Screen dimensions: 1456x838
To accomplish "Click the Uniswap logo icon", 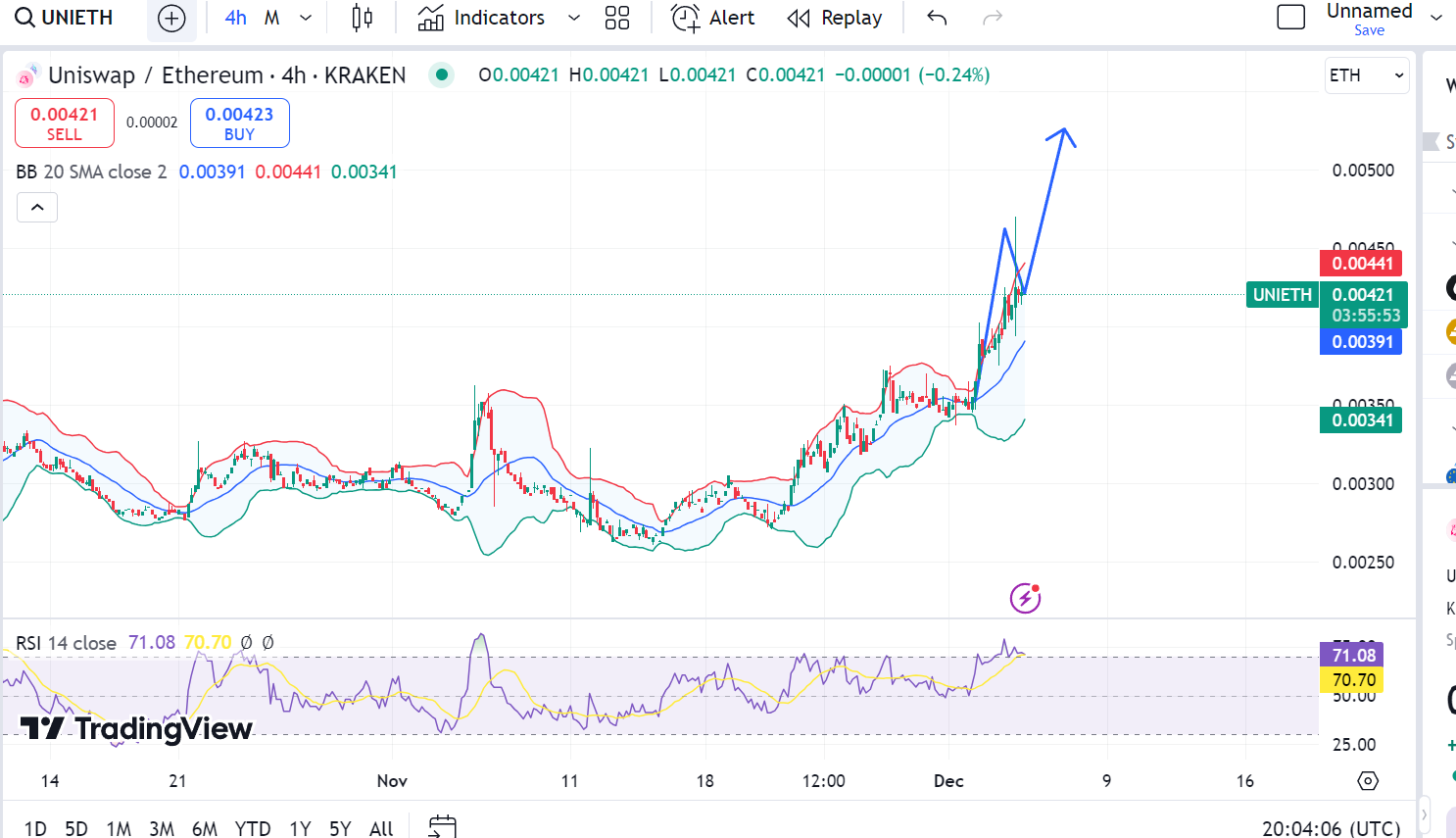I will point(26,75).
